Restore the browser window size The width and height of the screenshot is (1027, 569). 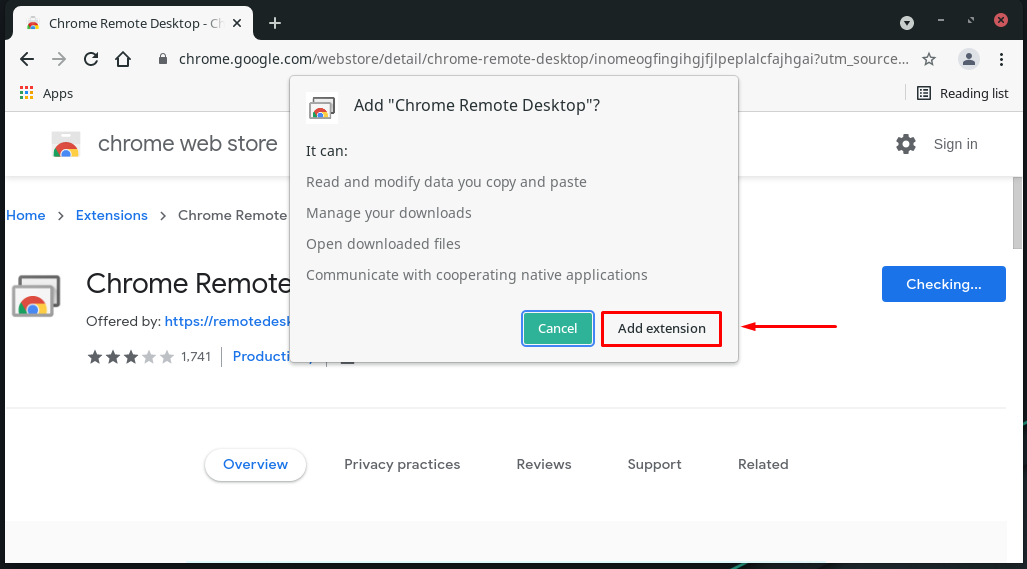[971, 21]
